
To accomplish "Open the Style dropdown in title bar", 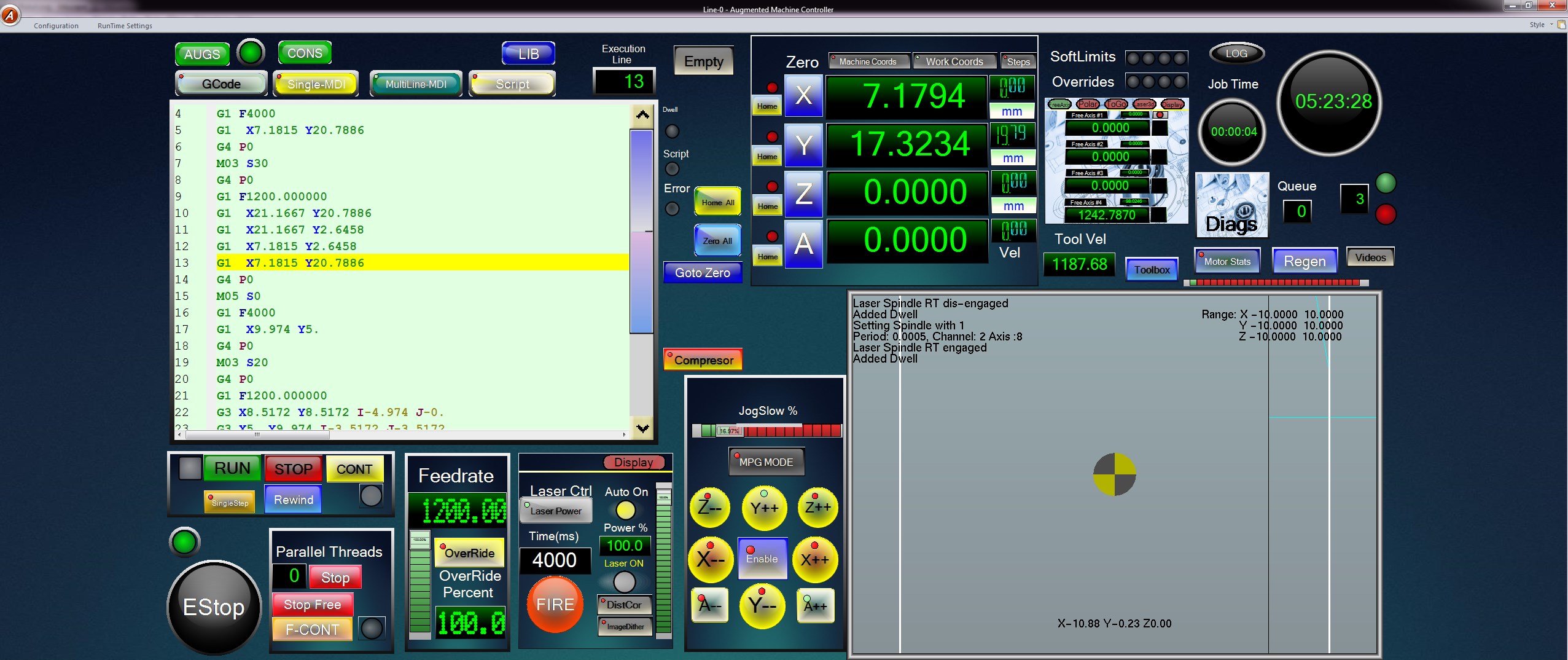I will pyautogui.click(x=1540, y=25).
